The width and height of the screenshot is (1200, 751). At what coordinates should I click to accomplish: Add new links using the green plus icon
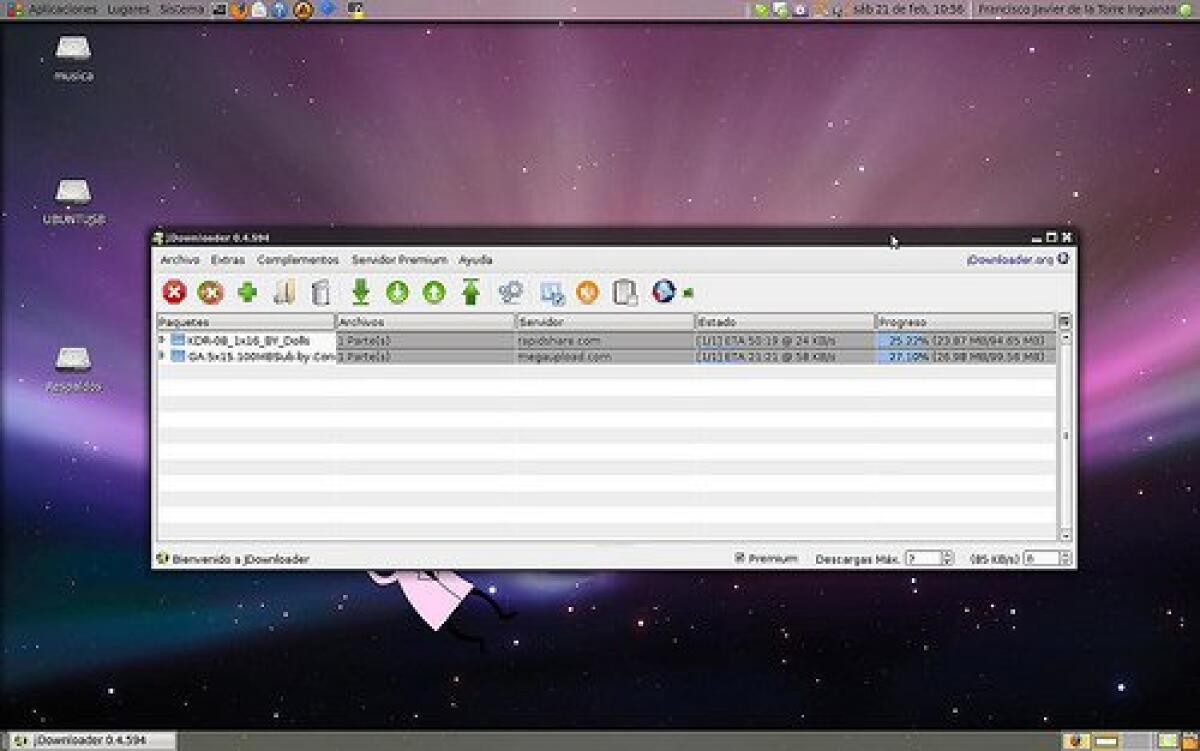246,291
